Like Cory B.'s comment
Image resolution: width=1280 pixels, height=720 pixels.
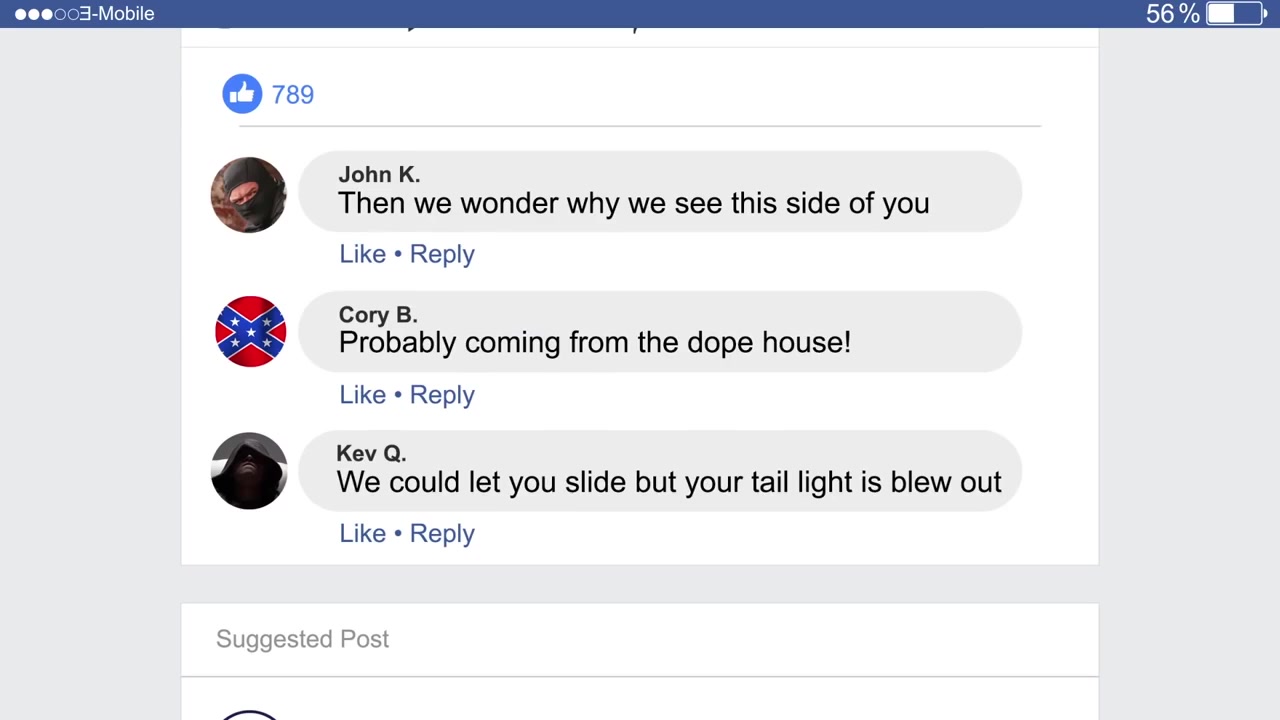(362, 395)
